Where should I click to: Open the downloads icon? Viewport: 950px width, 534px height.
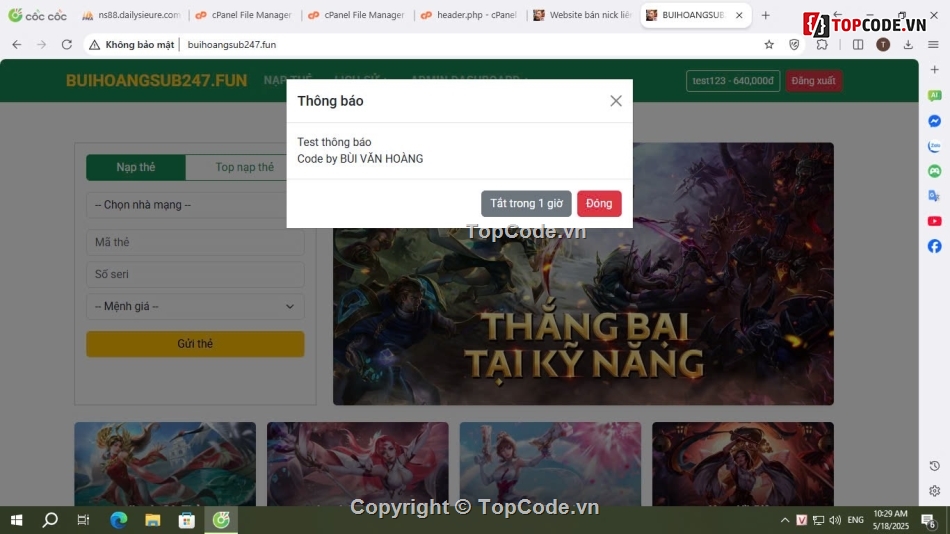(x=908, y=44)
